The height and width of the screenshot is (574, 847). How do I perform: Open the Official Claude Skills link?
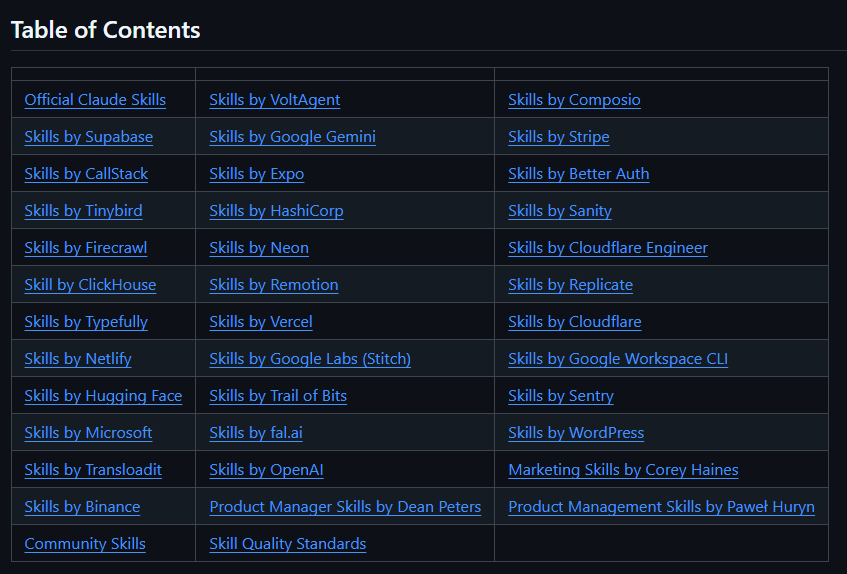[95, 100]
